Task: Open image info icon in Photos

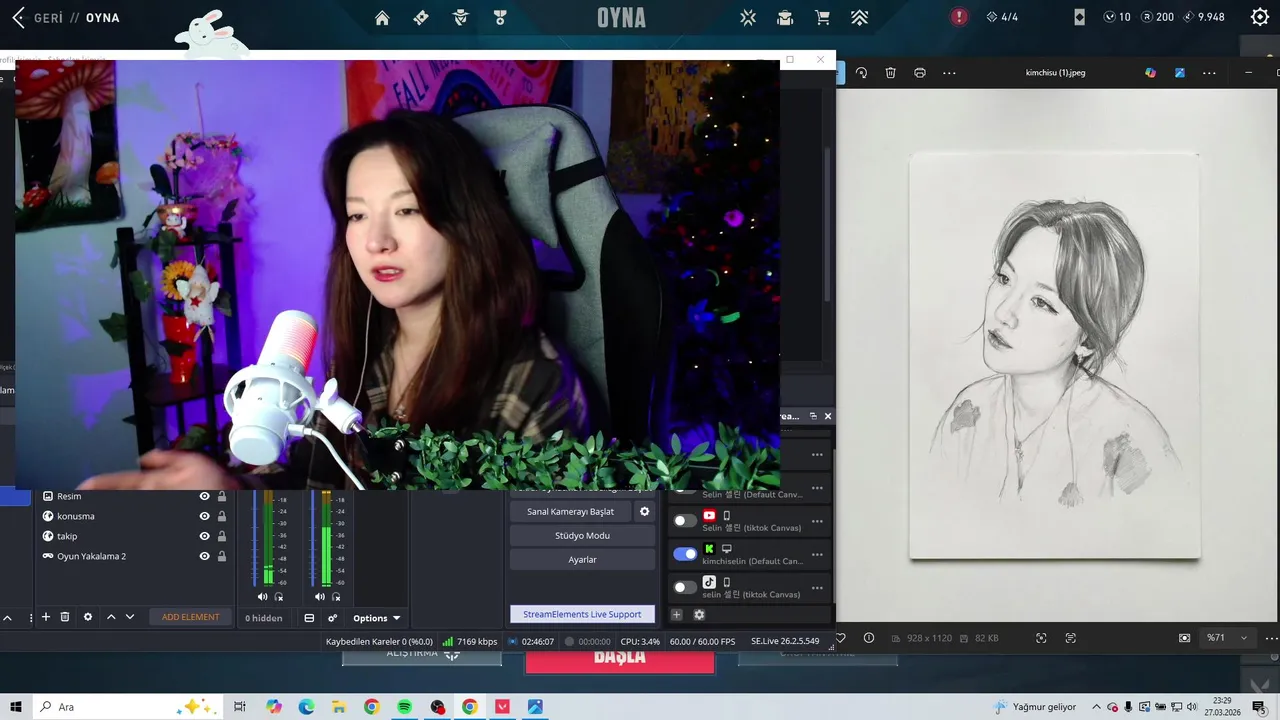Action: point(868,638)
